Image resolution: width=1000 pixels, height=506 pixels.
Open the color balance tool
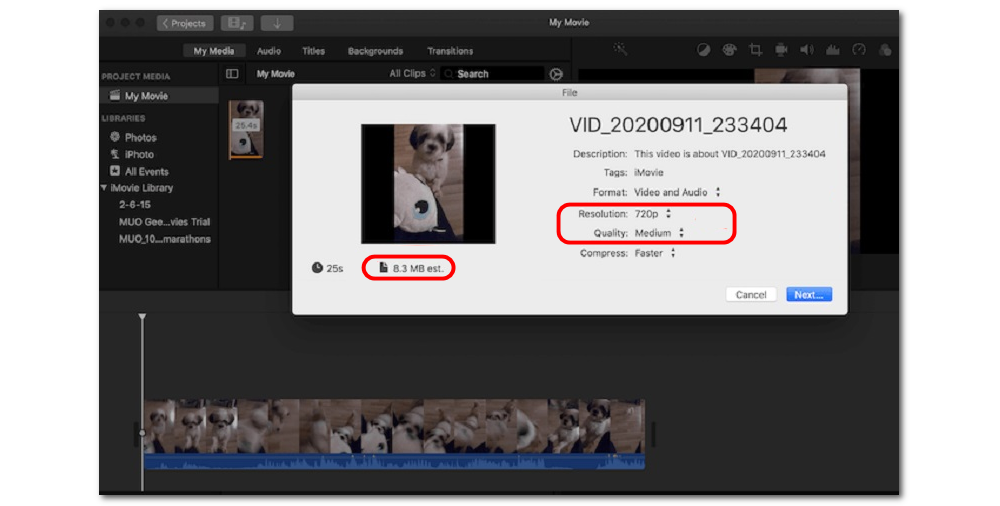[703, 50]
